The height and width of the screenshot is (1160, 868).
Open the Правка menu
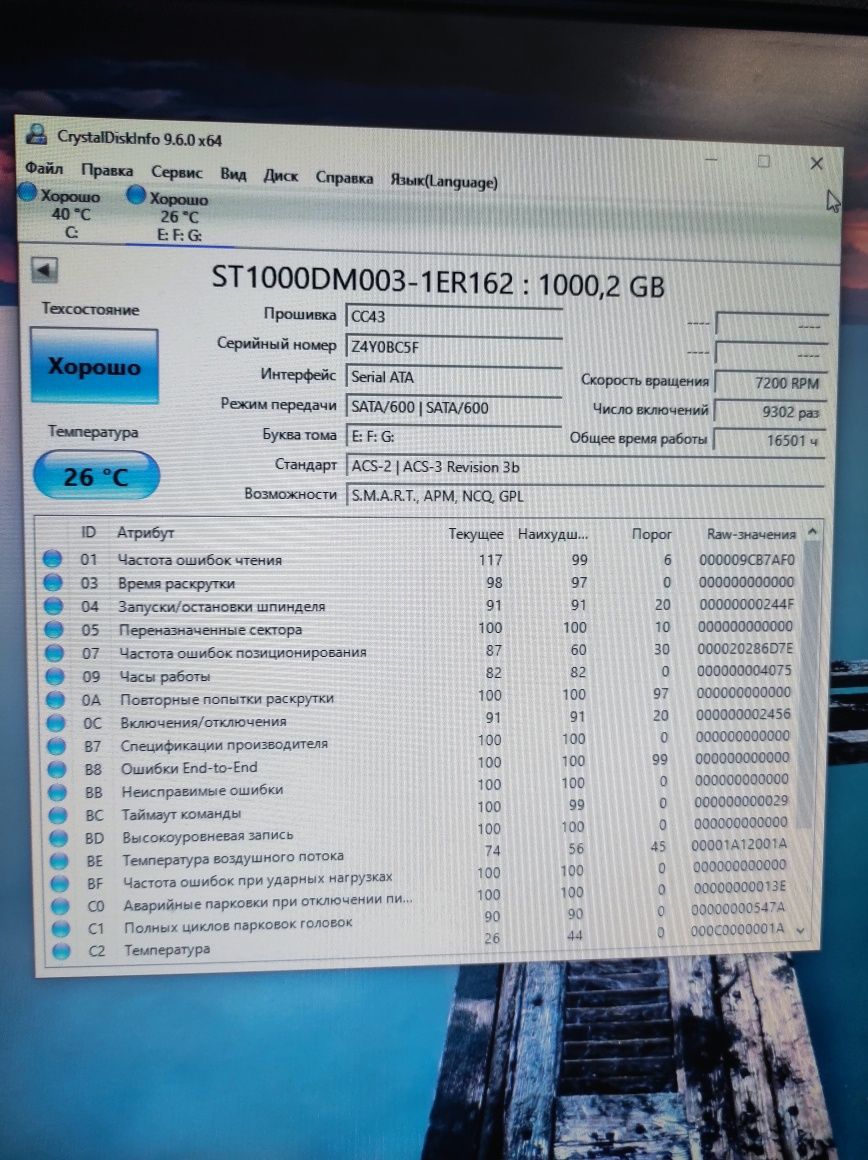[107, 171]
